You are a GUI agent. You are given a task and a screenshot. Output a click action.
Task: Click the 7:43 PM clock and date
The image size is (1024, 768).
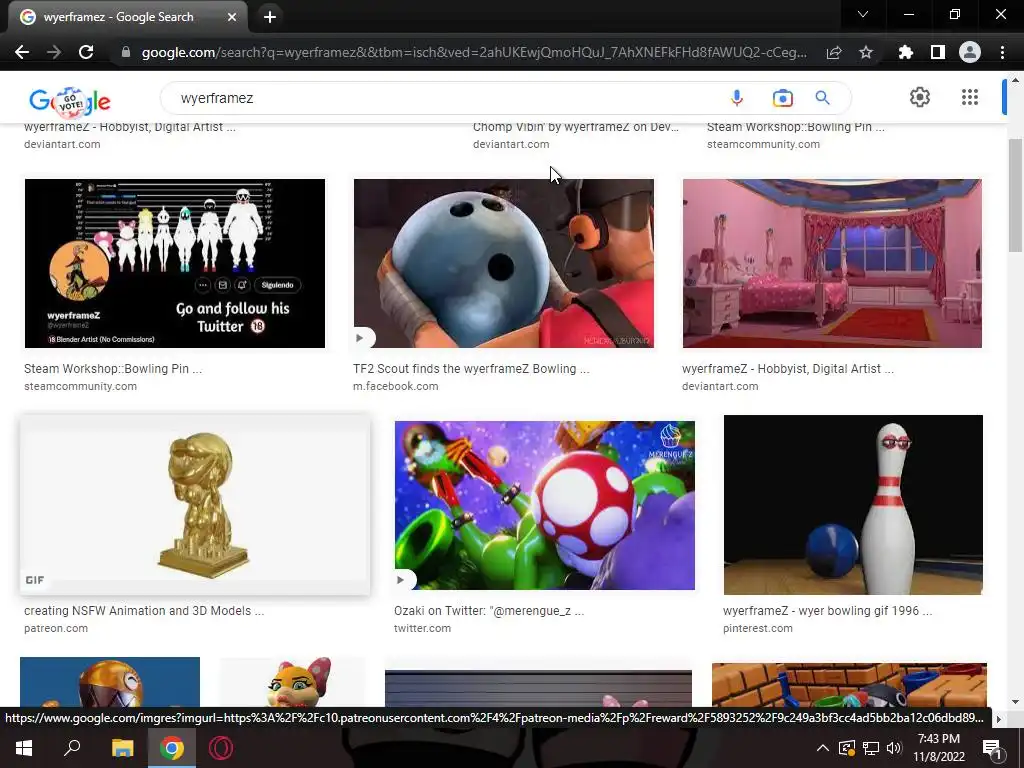(938, 748)
